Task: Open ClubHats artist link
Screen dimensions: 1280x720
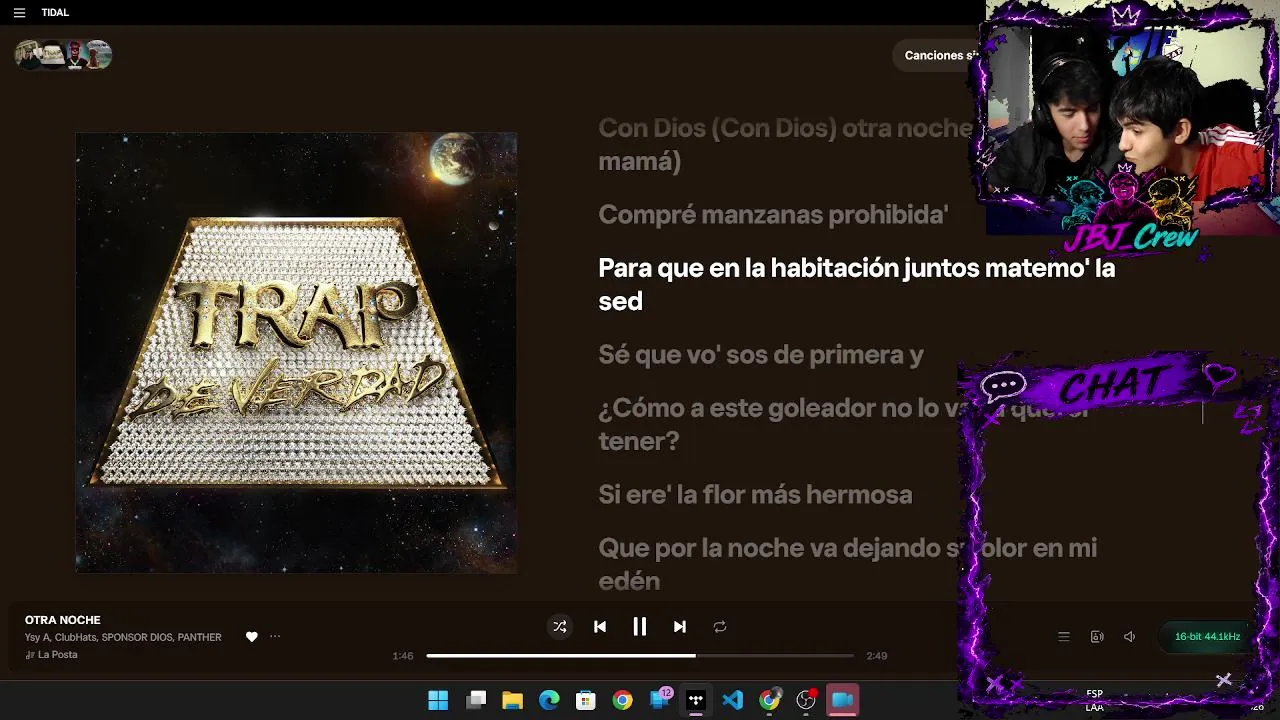Action: point(75,637)
